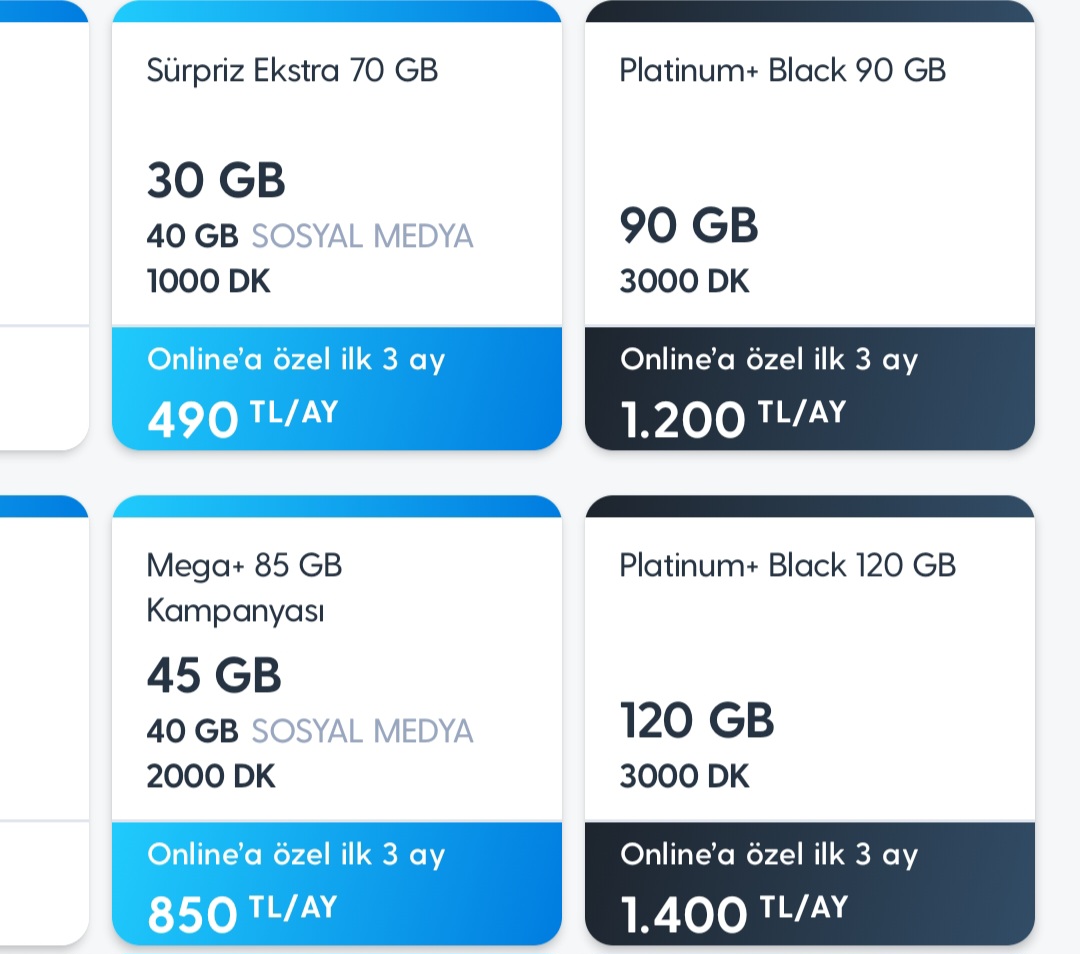1080x954 pixels.
Task: Tap the 90 GB data amount
Action: [689, 225]
